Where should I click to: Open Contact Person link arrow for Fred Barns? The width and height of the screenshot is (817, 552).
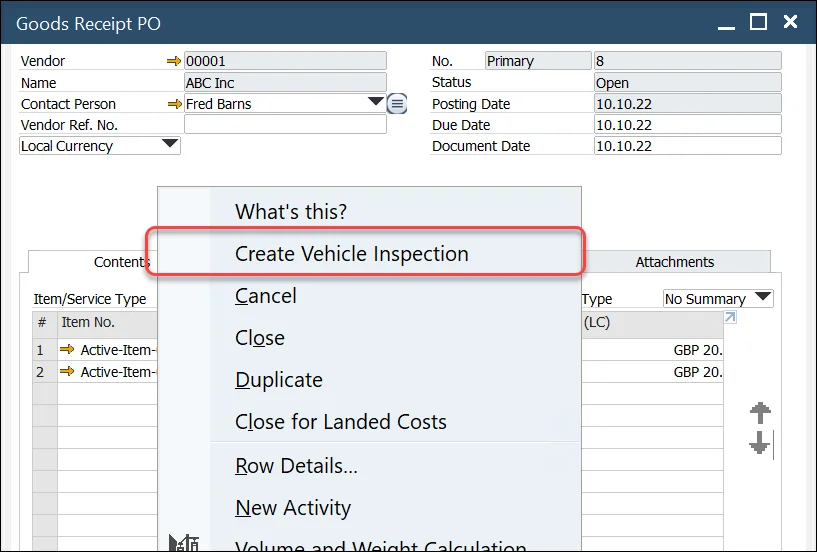coord(174,103)
